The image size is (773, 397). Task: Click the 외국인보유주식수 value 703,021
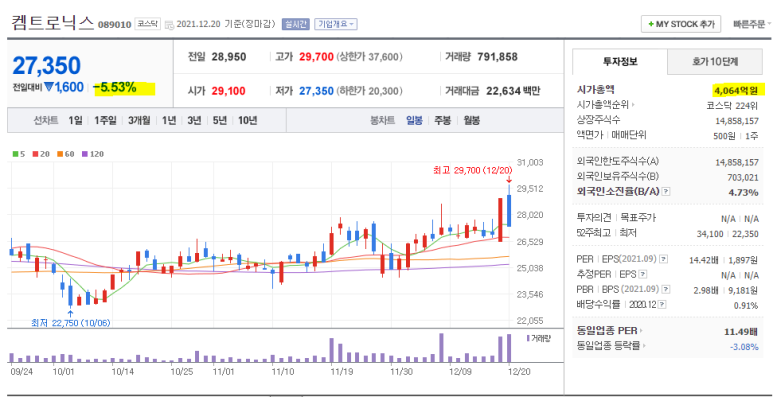743,177
